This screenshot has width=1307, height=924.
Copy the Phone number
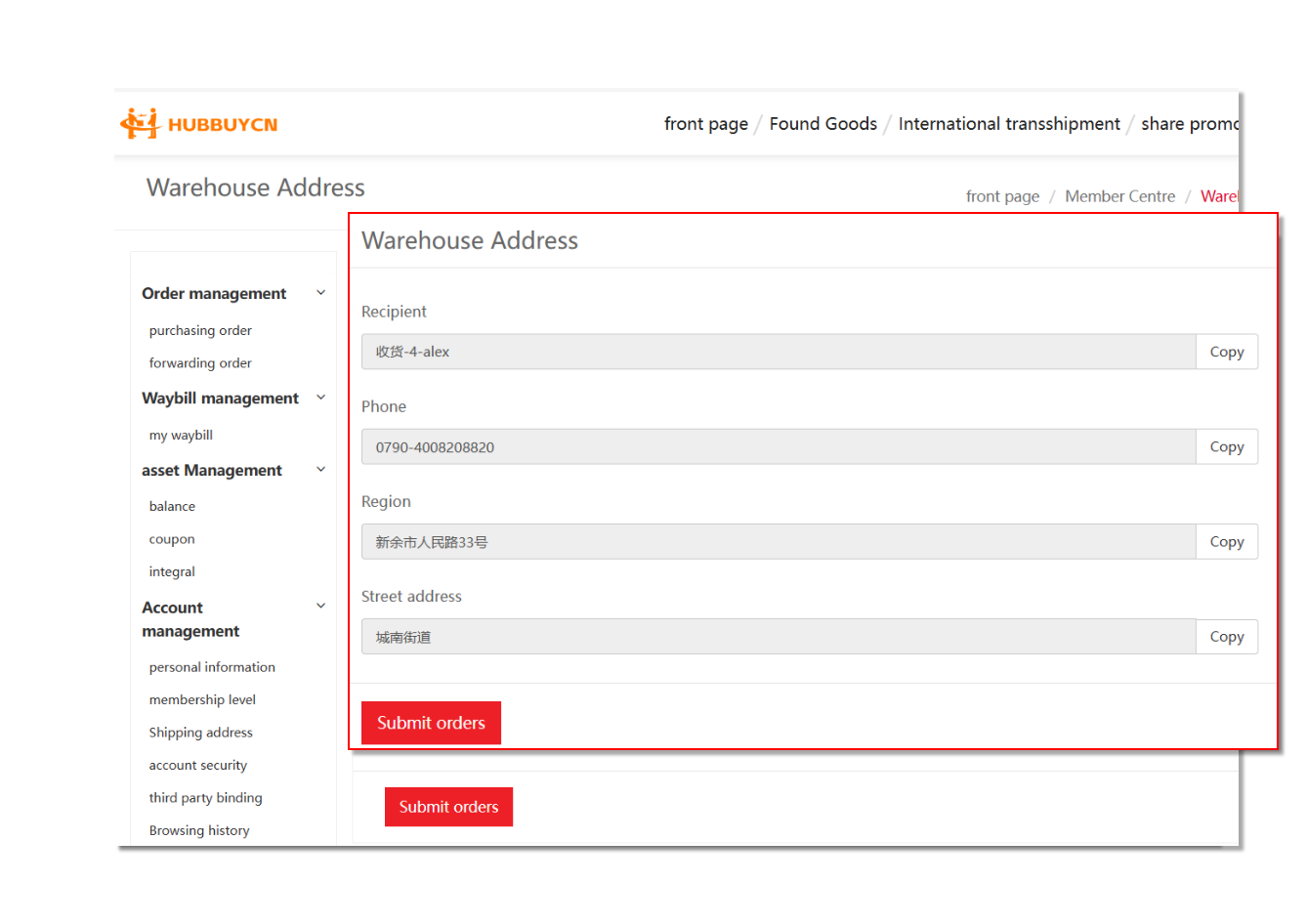[x=1226, y=446]
